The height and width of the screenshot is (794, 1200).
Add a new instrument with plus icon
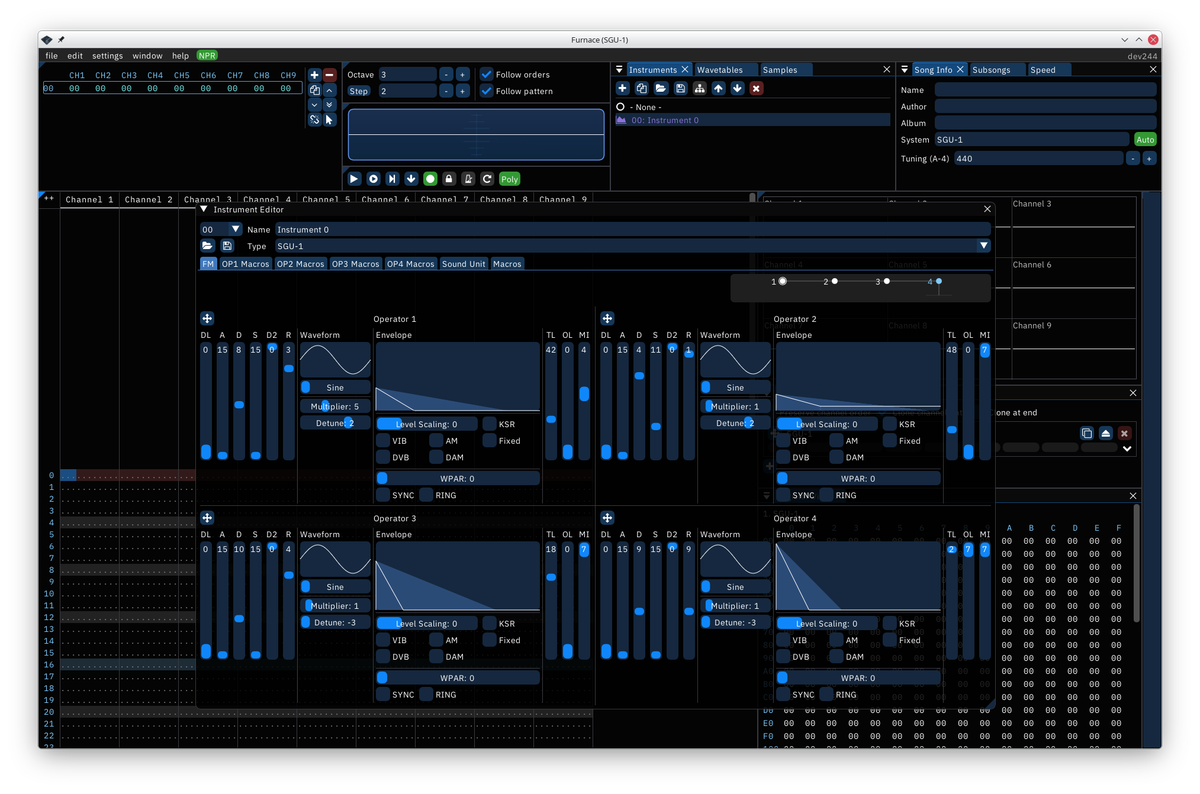point(622,89)
